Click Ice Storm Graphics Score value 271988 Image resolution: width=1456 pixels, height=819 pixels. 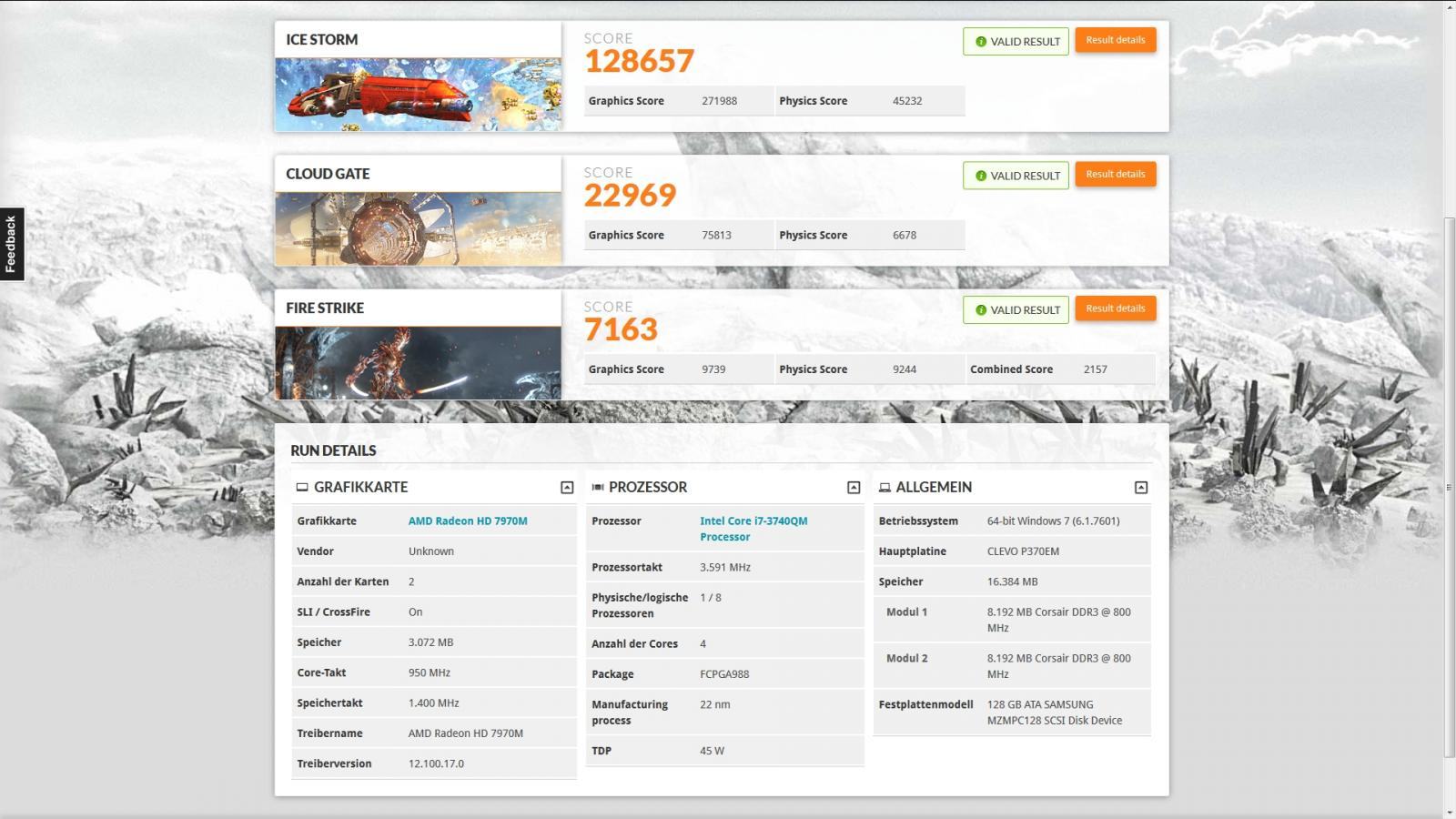click(x=719, y=101)
